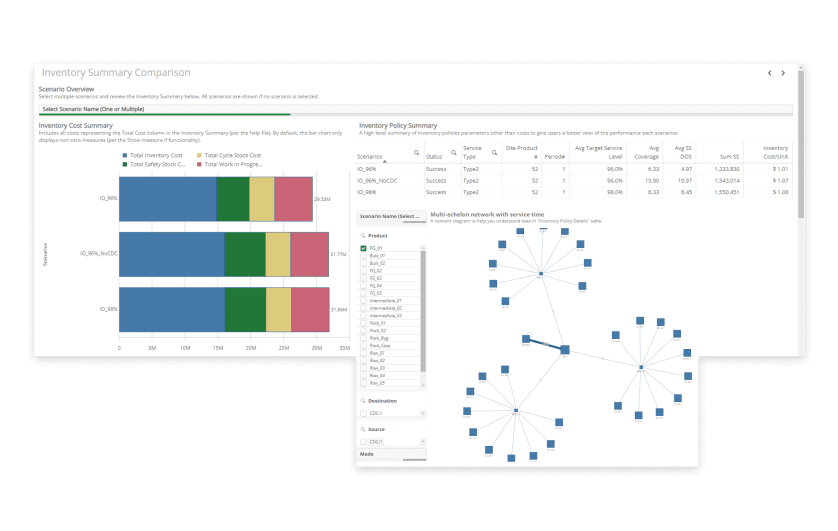Sort table by Avg Coverage header
Image resolution: width=838 pixels, height=531 pixels.
[646, 152]
